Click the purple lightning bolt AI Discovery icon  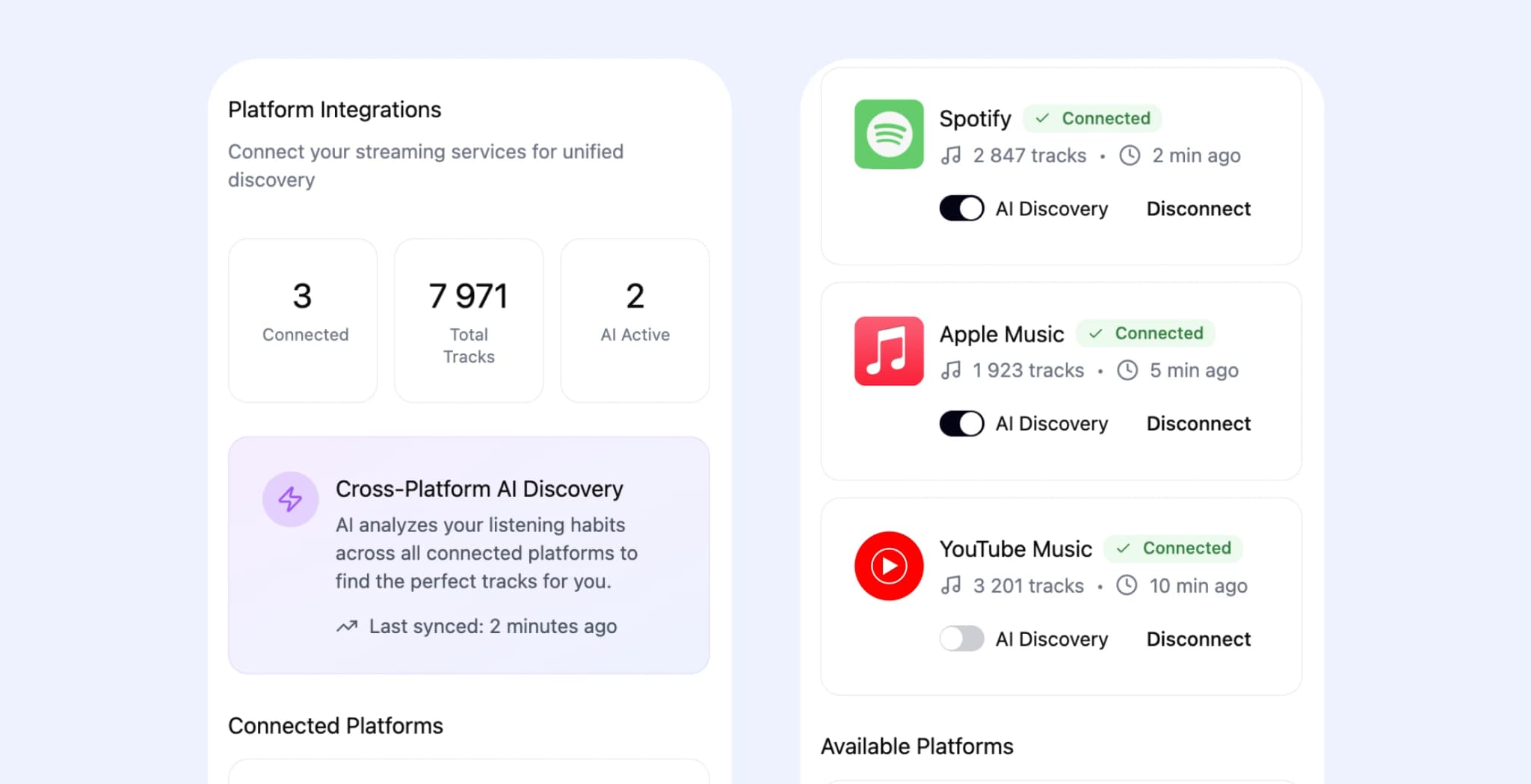point(291,499)
